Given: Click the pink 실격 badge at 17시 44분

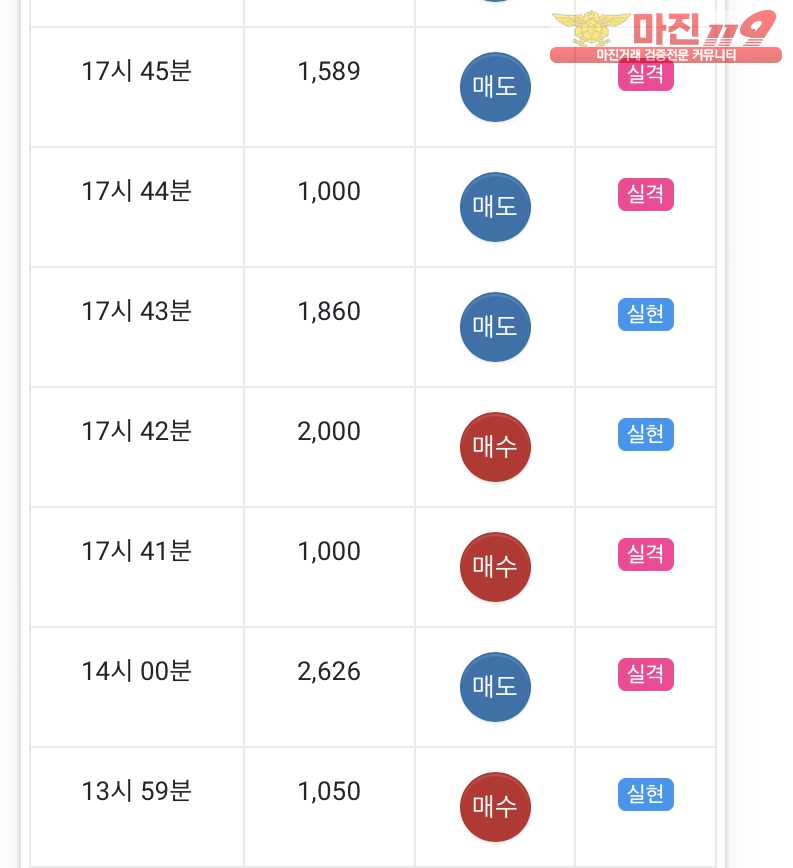Looking at the screenshot, I should pos(646,194).
